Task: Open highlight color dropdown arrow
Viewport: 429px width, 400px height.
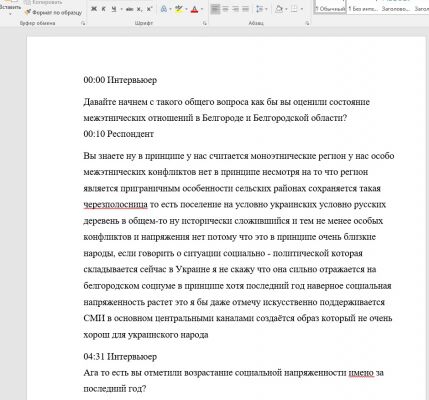Action: click(186, 9)
